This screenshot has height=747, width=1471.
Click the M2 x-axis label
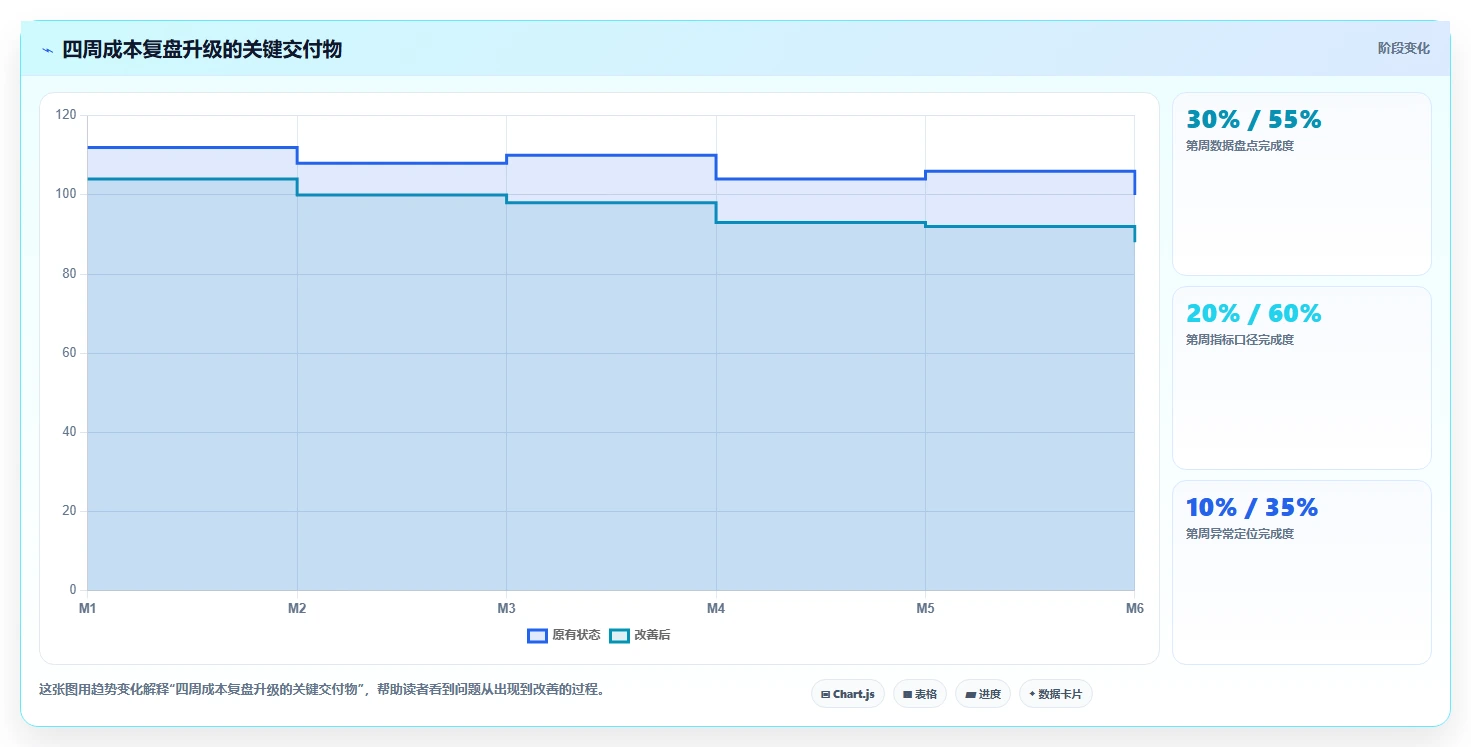point(297,608)
